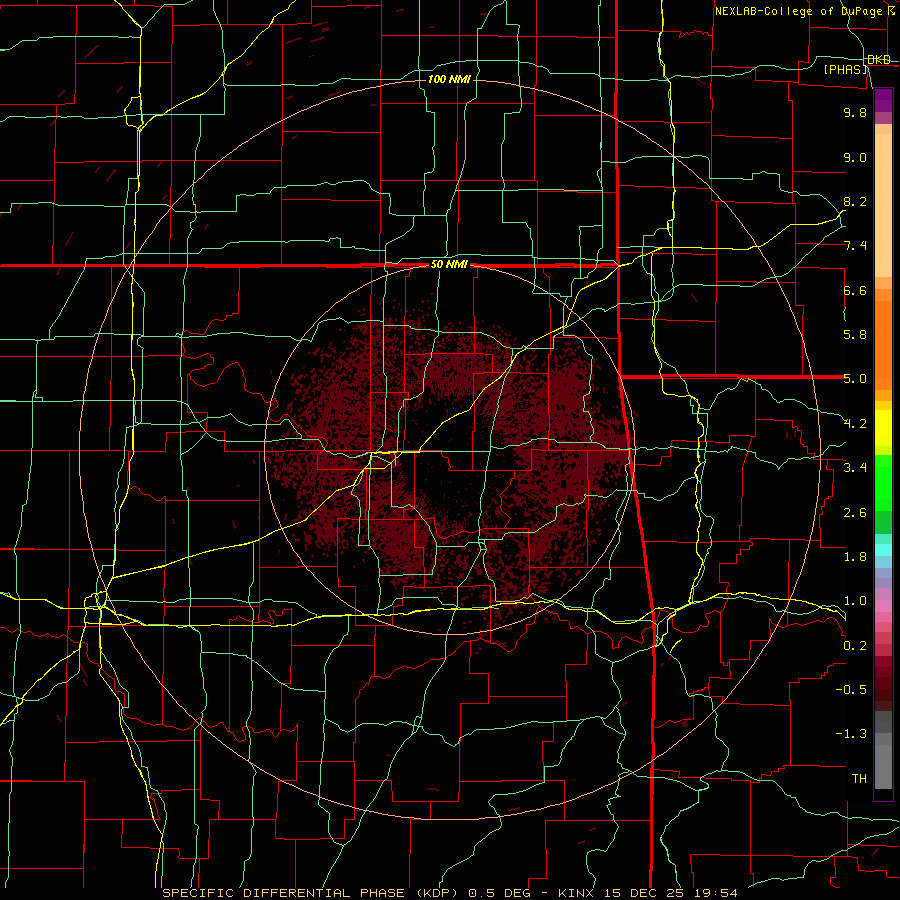
Task: Click the DKD product label
Action: click(879, 60)
